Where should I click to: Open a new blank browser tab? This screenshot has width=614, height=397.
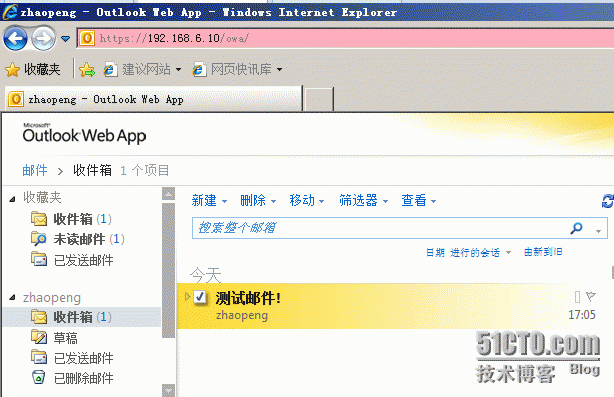point(319,99)
